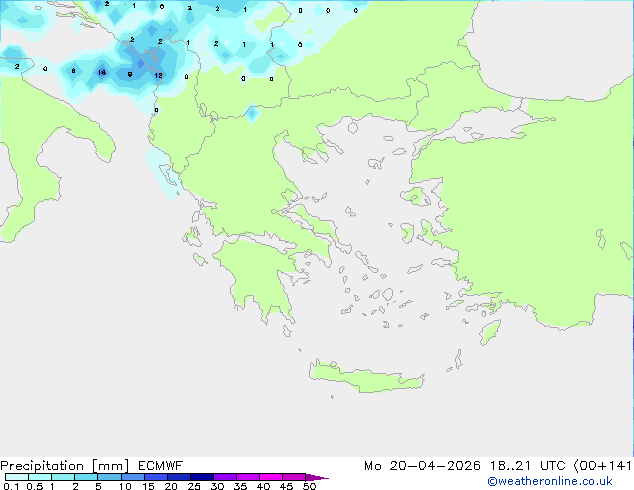Screen dimensions: 634x490
Task: Click the 25–30 mm legend swatch
Action: (x=202, y=477)
